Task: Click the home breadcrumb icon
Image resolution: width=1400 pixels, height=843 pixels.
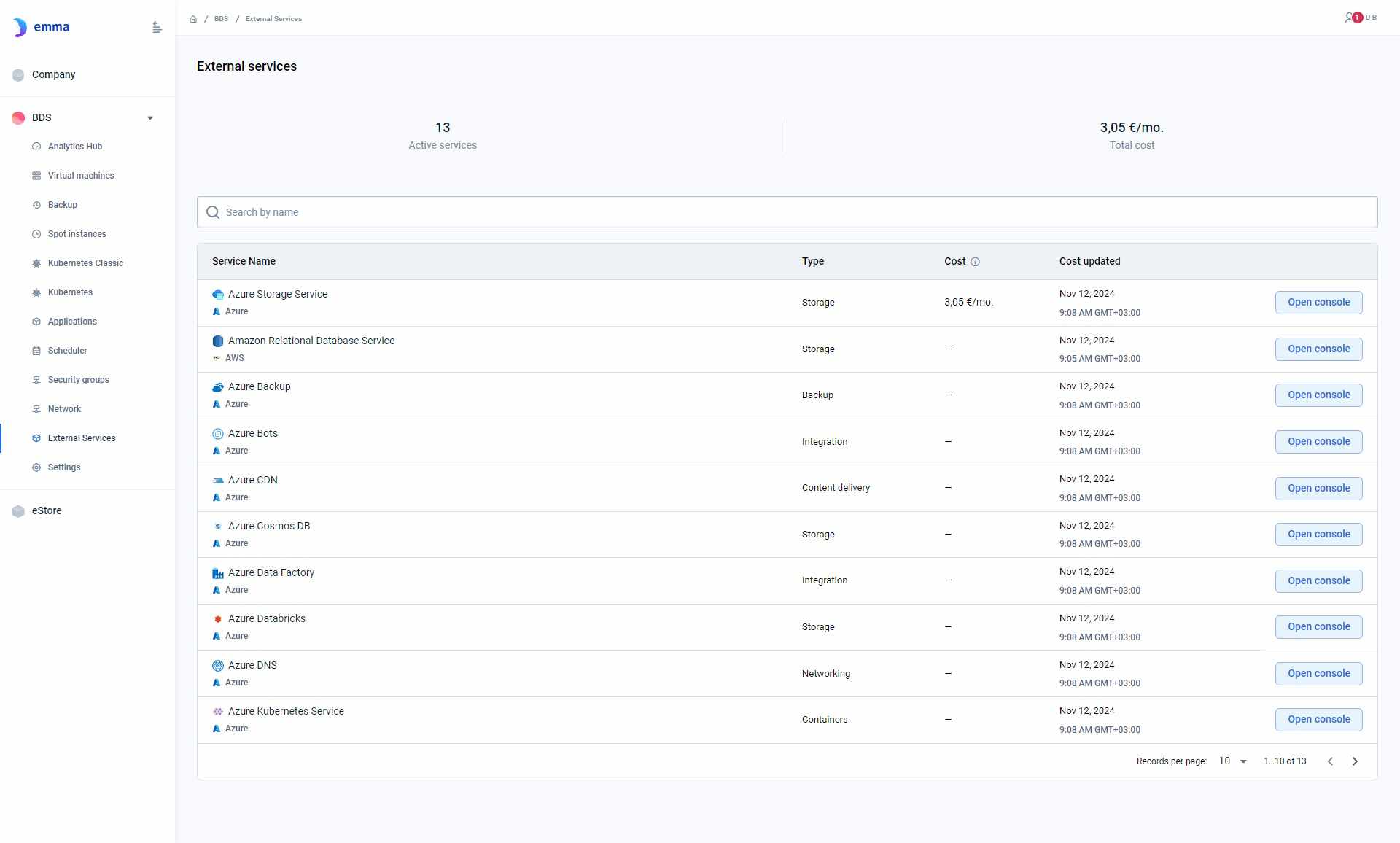Action: tap(193, 19)
